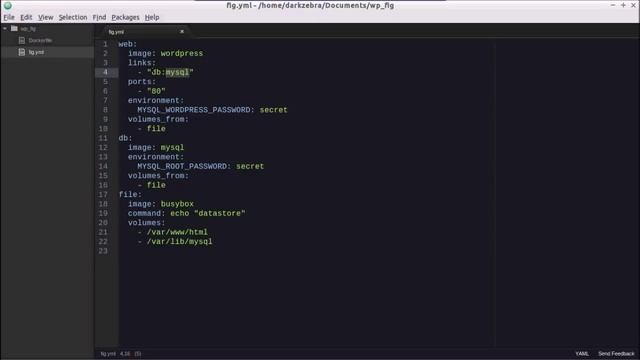The height and width of the screenshot is (360, 640).
Task: Switch to the fig.yml editor tab
Action: tap(116, 32)
